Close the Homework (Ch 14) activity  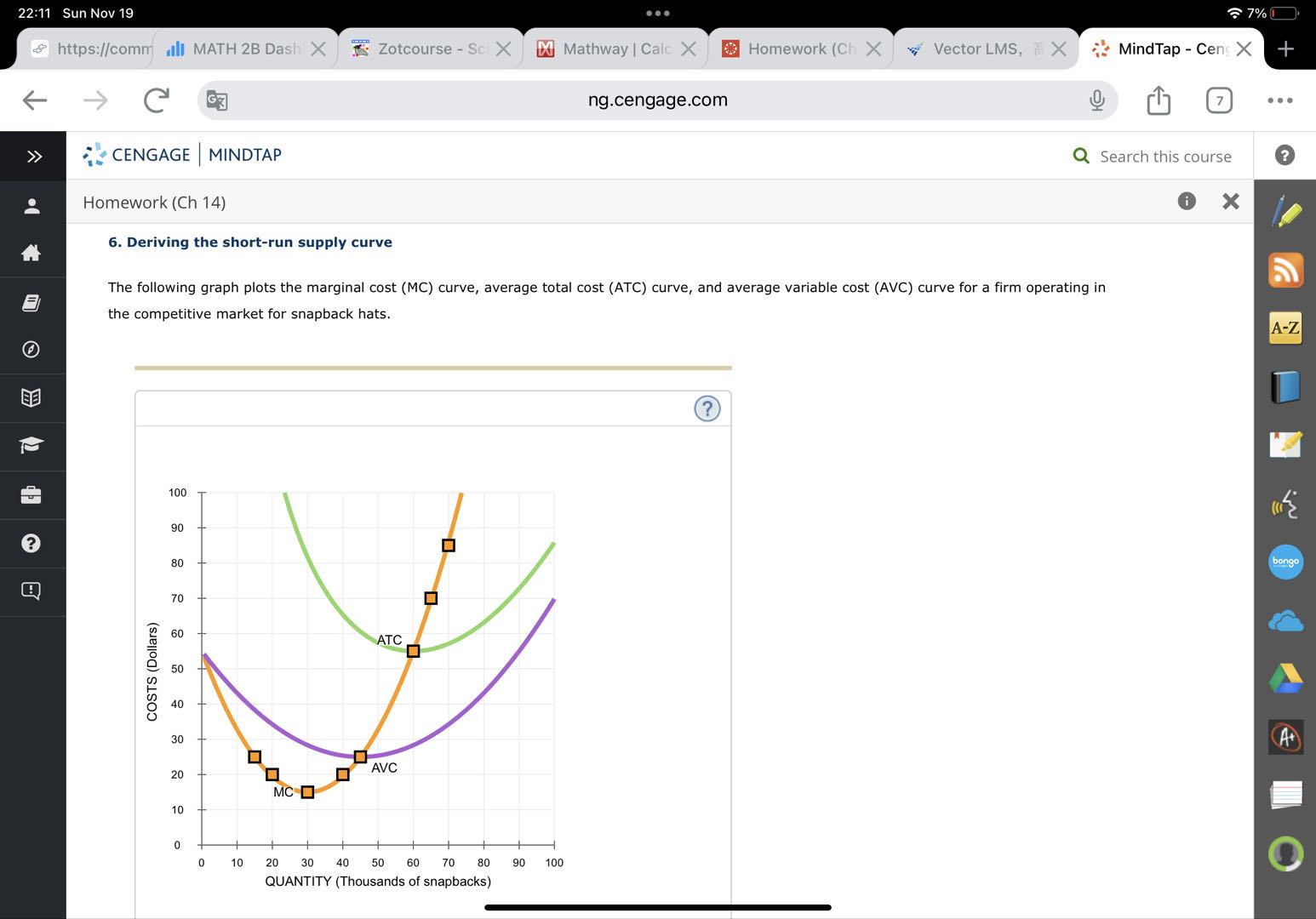(x=1230, y=201)
